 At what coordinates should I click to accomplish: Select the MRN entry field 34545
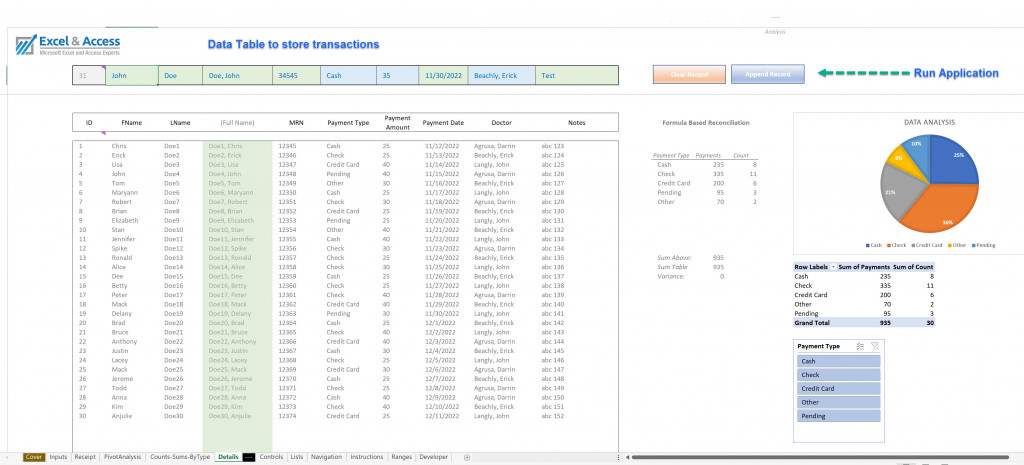pos(296,75)
